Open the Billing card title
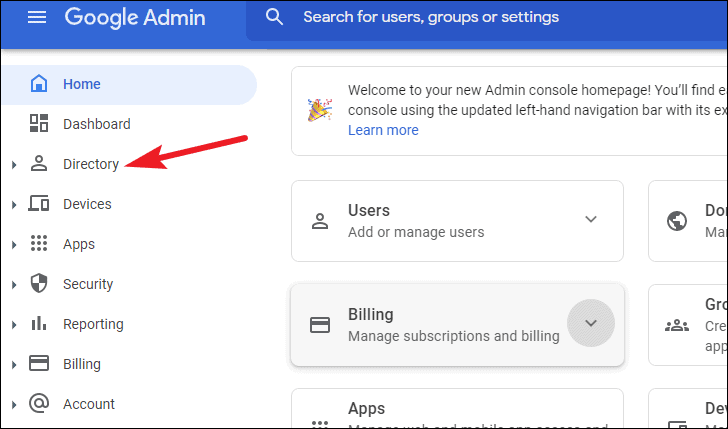Viewport: 728px width, 429px height. [x=370, y=314]
